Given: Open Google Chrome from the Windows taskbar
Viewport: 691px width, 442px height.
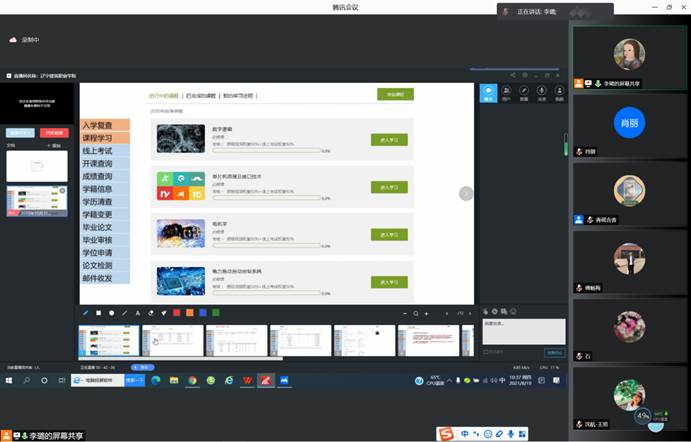Looking at the screenshot, I should pos(192,380).
